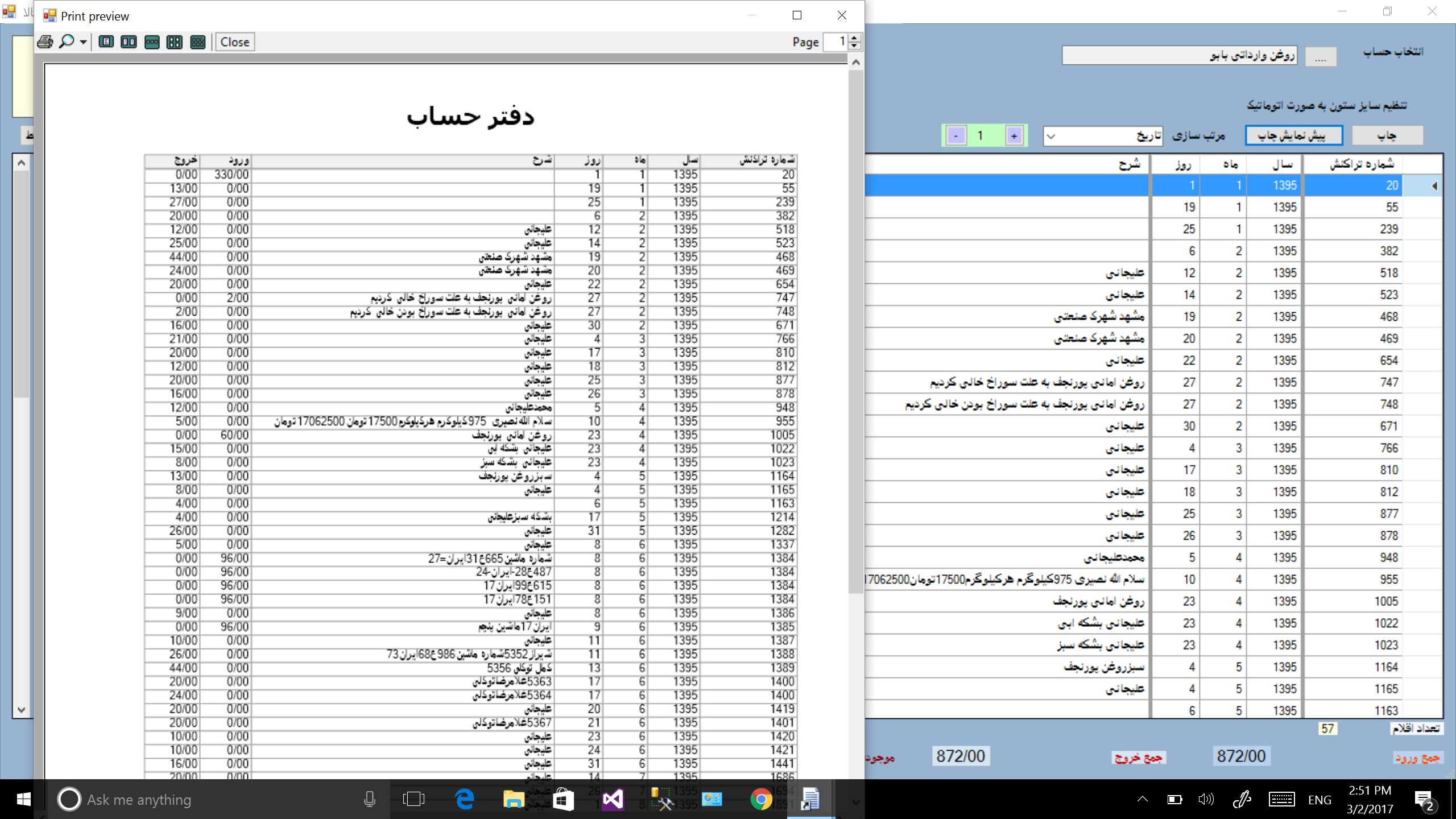Click the چاپ print button
This screenshot has width=1456, height=819.
1387,136
